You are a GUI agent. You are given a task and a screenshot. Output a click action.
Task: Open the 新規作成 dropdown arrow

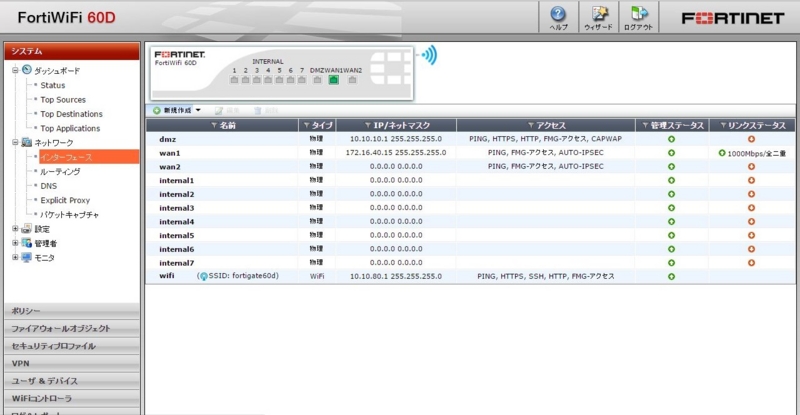tap(198, 110)
